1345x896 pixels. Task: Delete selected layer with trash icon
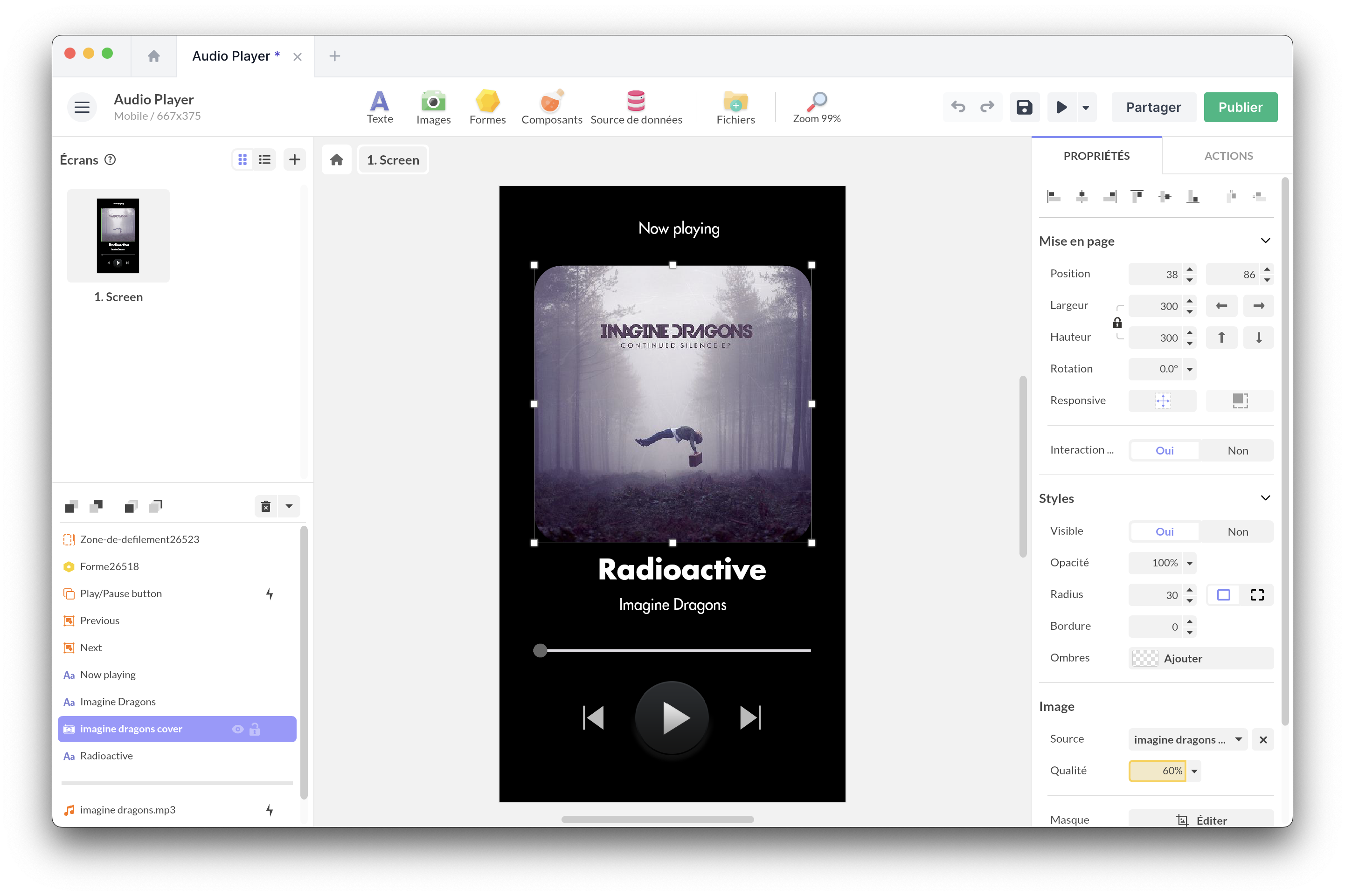pyautogui.click(x=266, y=506)
